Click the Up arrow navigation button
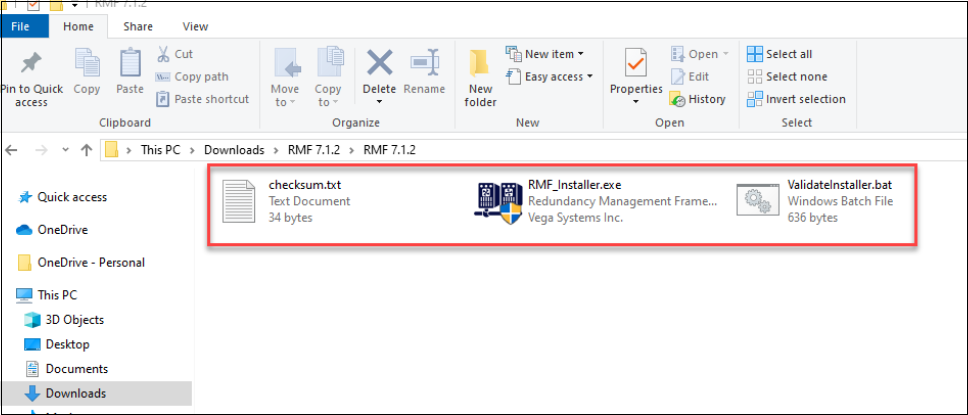This screenshot has height=415, width=968. click(87, 150)
